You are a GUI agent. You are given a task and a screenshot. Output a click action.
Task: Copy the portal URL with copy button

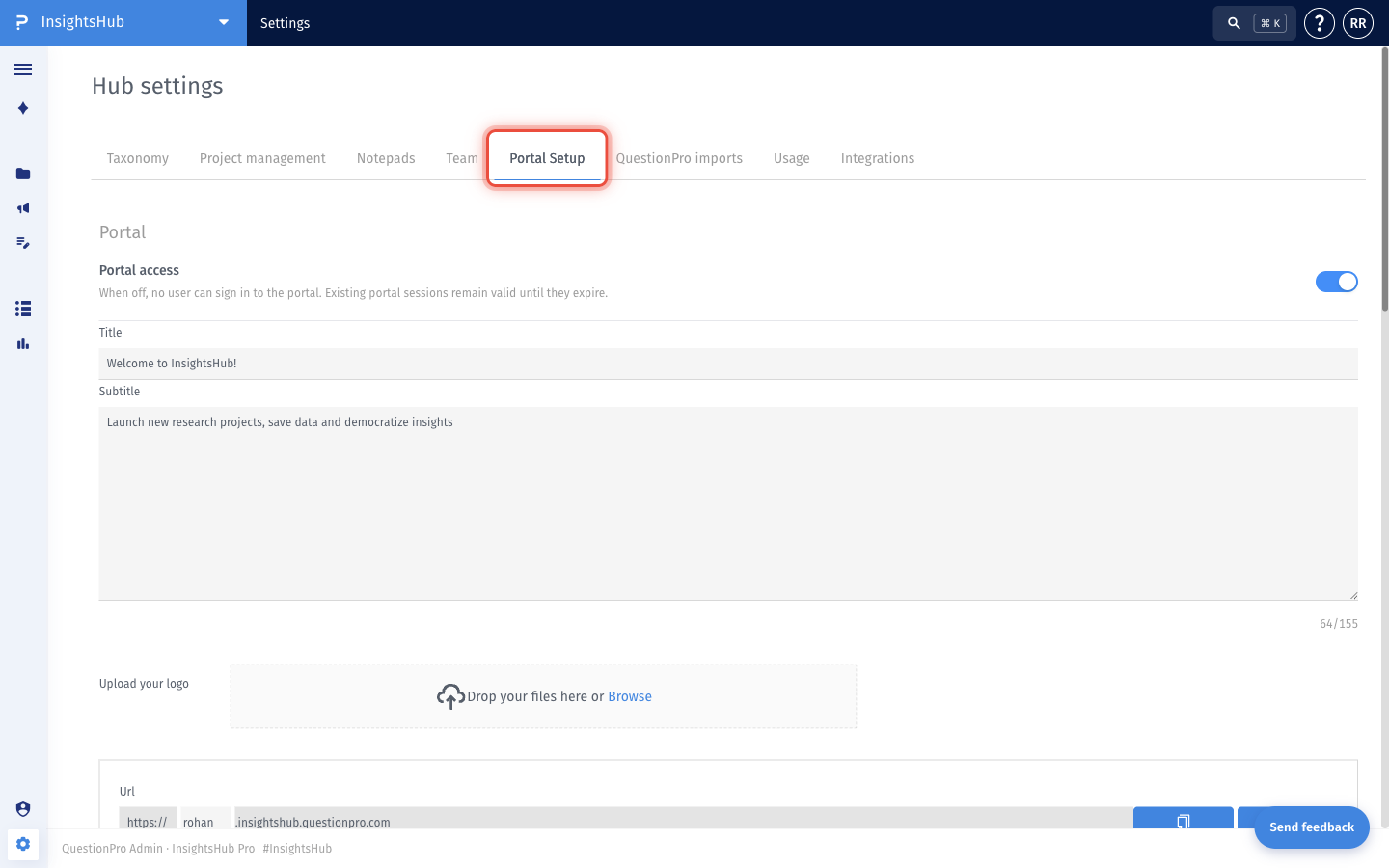click(1184, 819)
